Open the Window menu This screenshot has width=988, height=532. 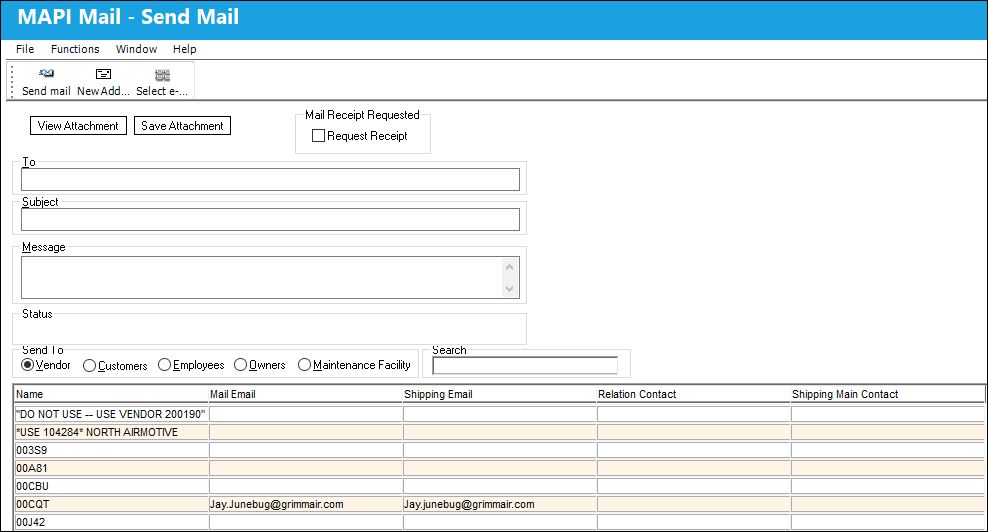tap(136, 49)
